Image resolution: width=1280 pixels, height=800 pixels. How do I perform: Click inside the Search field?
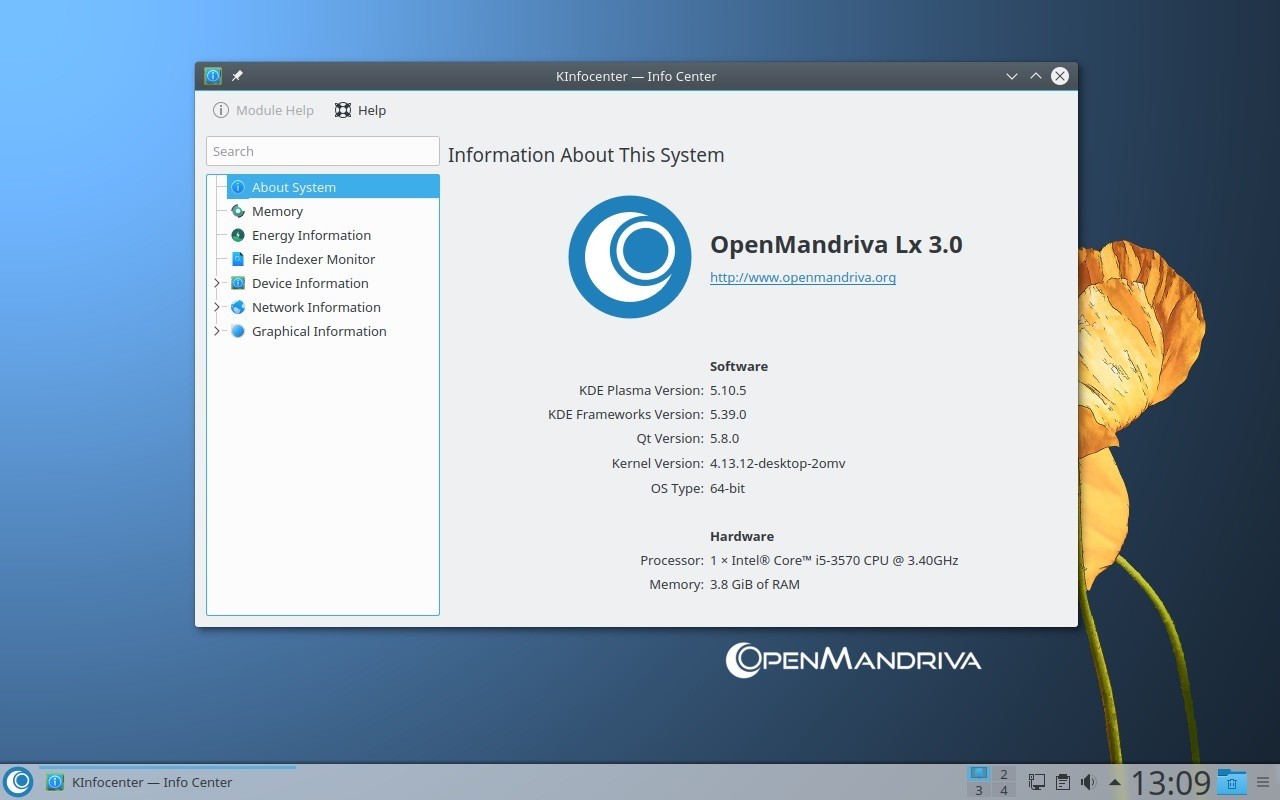pyautogui.click(x=322, y=151)
